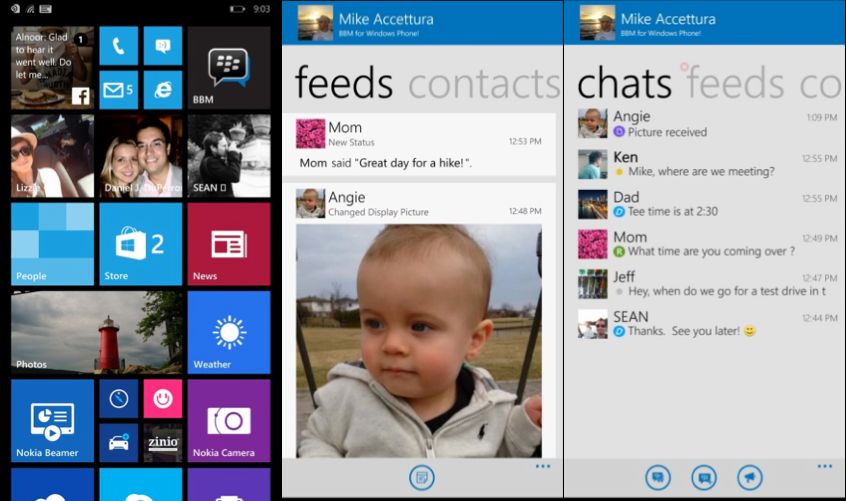Launch the Nokia Camera tile

229,421
